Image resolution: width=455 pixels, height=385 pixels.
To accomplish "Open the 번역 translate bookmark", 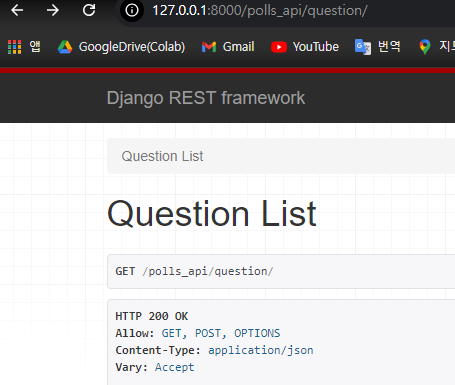I will pyautogui.click(x=378, y=47).
